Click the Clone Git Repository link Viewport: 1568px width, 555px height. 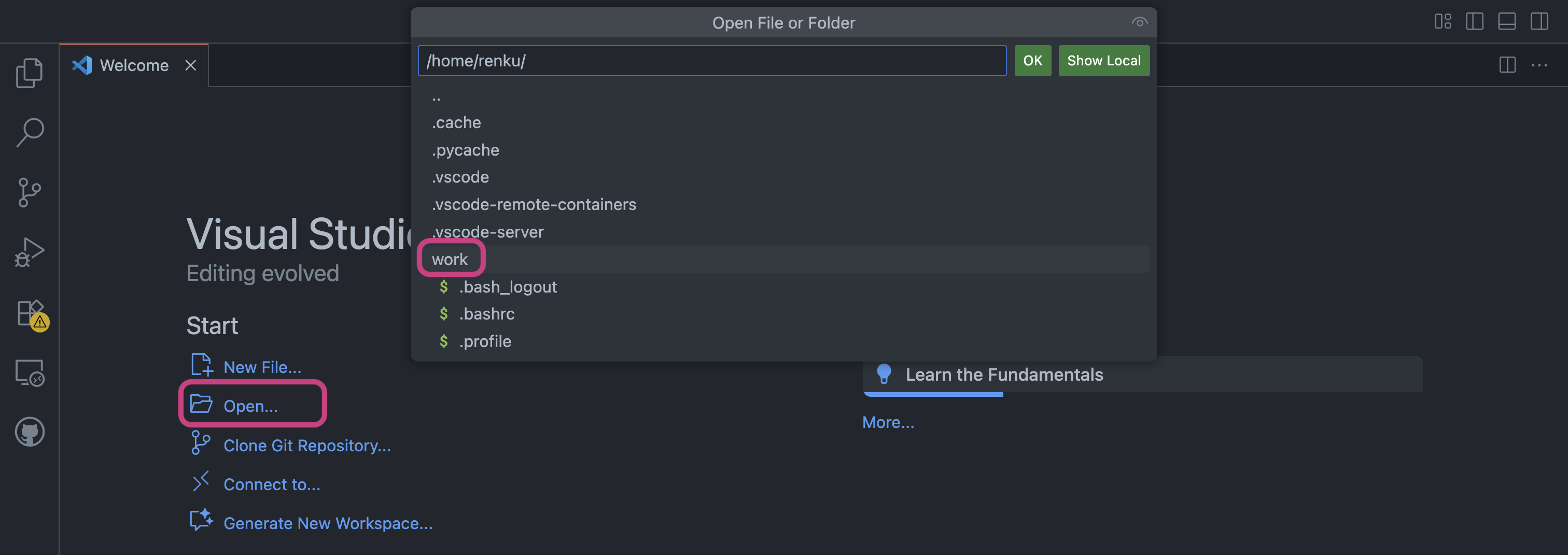click(x=307, y=446)
